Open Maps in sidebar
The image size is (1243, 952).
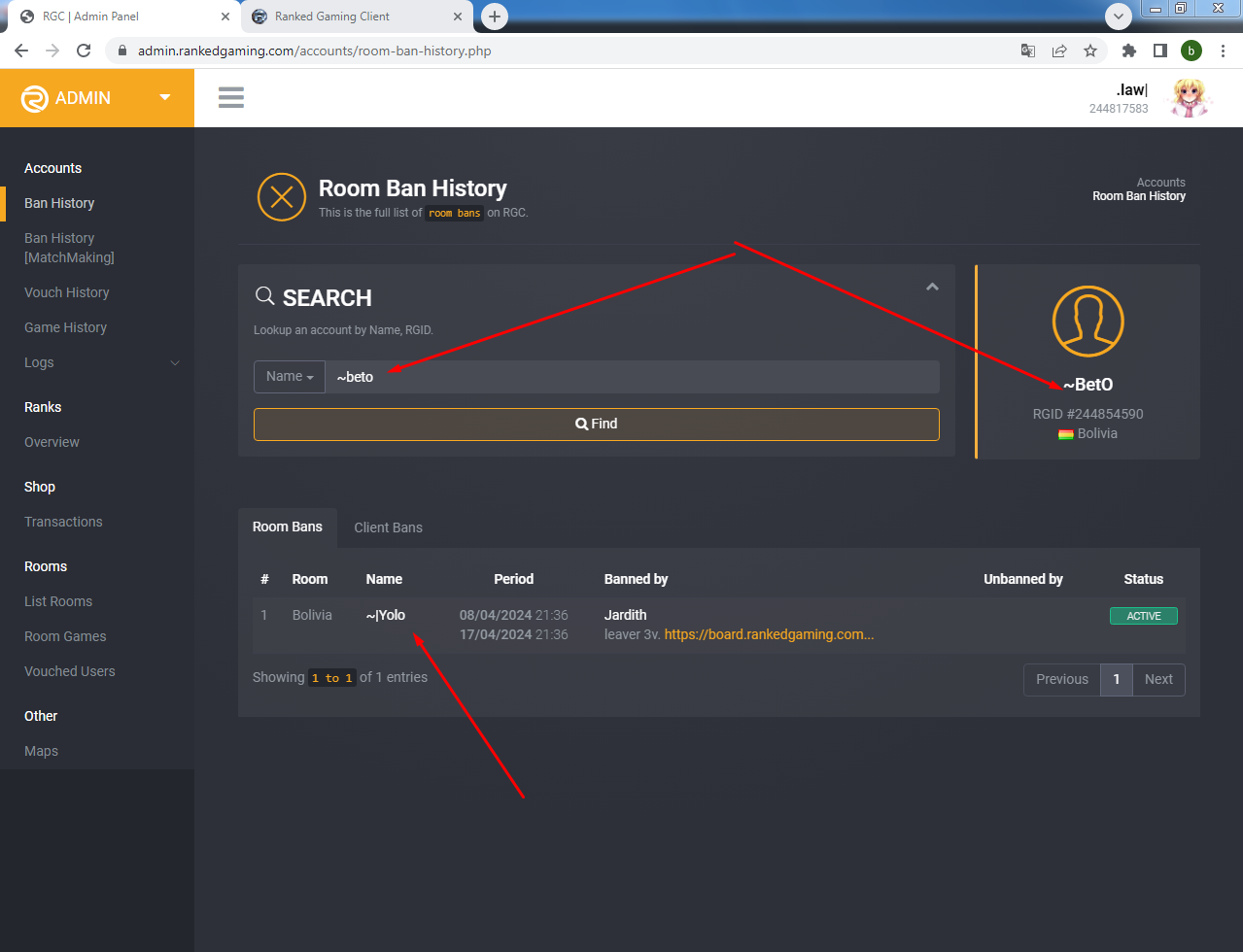[42, 751]
